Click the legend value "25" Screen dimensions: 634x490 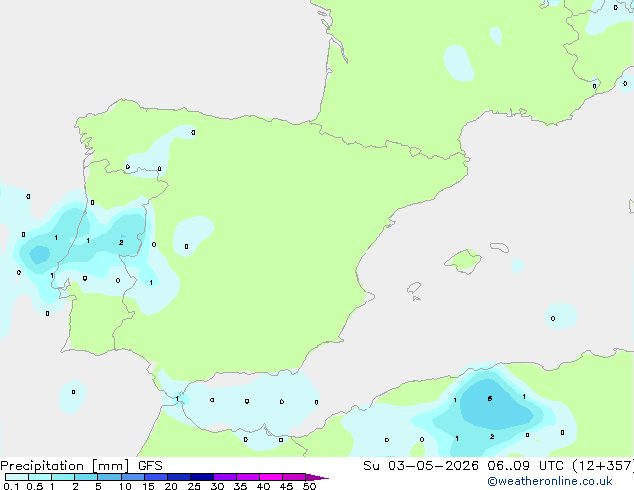(x=194, y=486)
